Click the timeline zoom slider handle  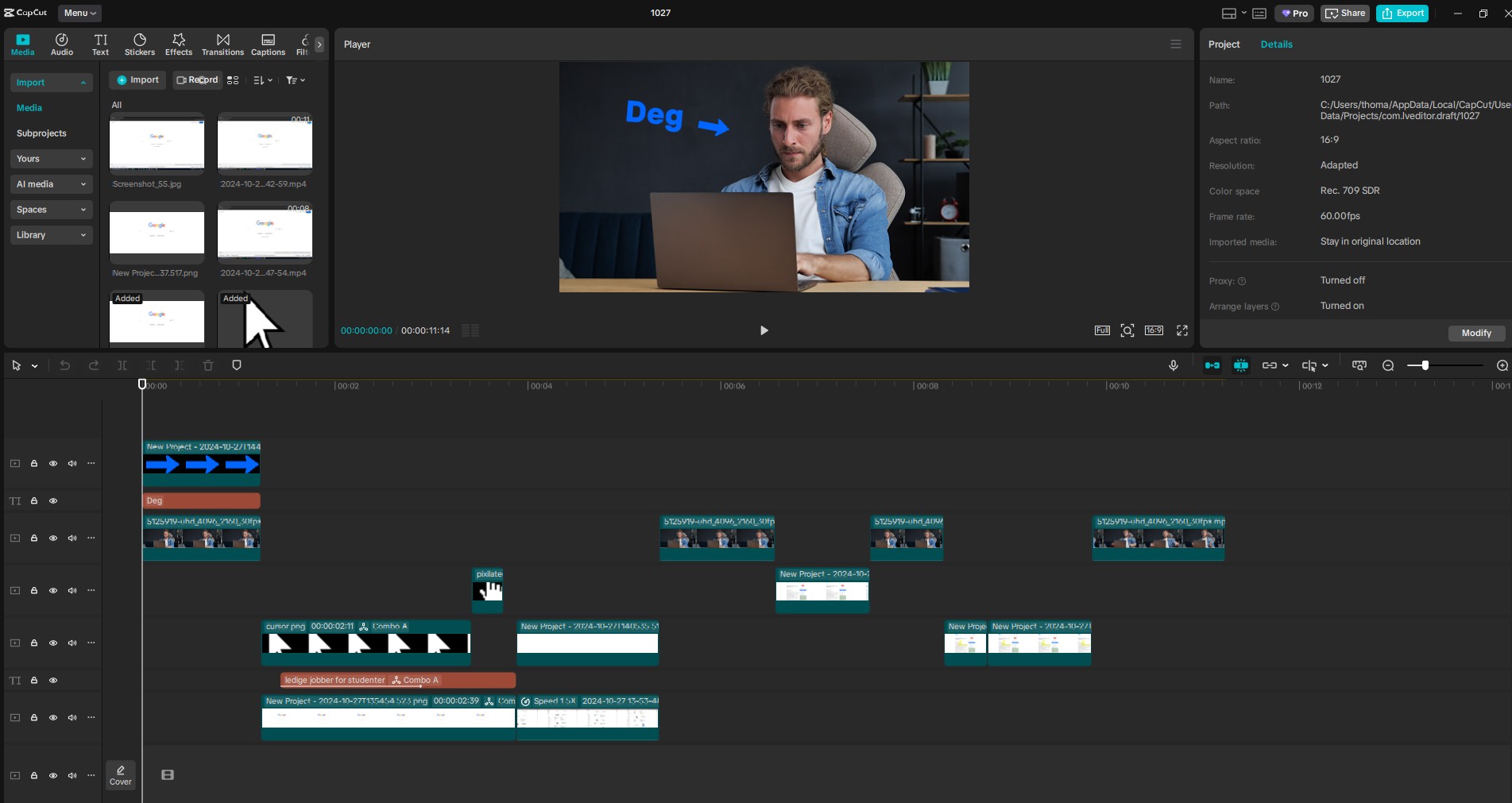pos(1425,365)
